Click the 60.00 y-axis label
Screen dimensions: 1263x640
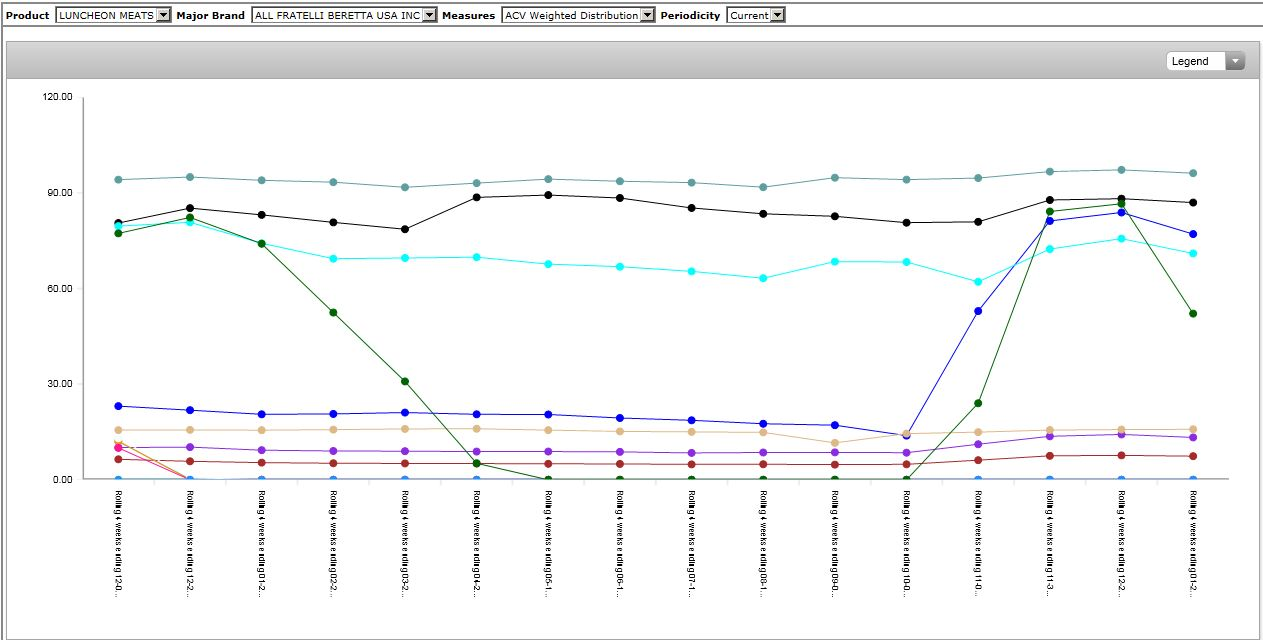pos(58,289)
